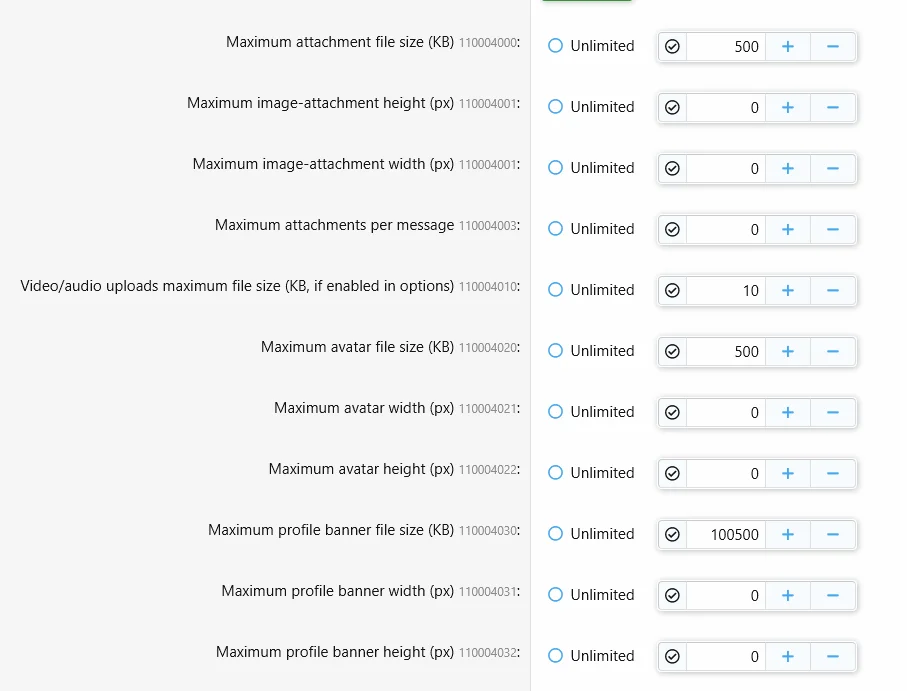Click the profile banner file size field showing 100500

tap(726, 534)
